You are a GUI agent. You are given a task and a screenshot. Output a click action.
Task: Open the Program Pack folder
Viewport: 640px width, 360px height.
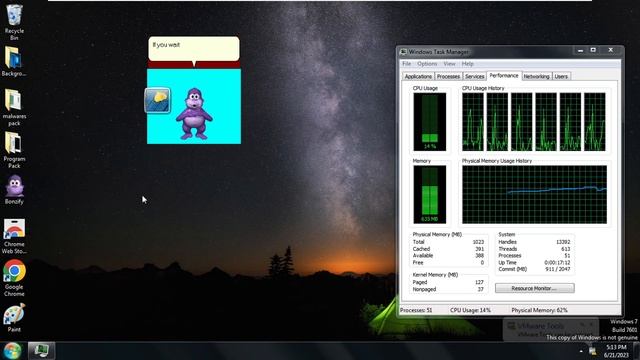14,150
